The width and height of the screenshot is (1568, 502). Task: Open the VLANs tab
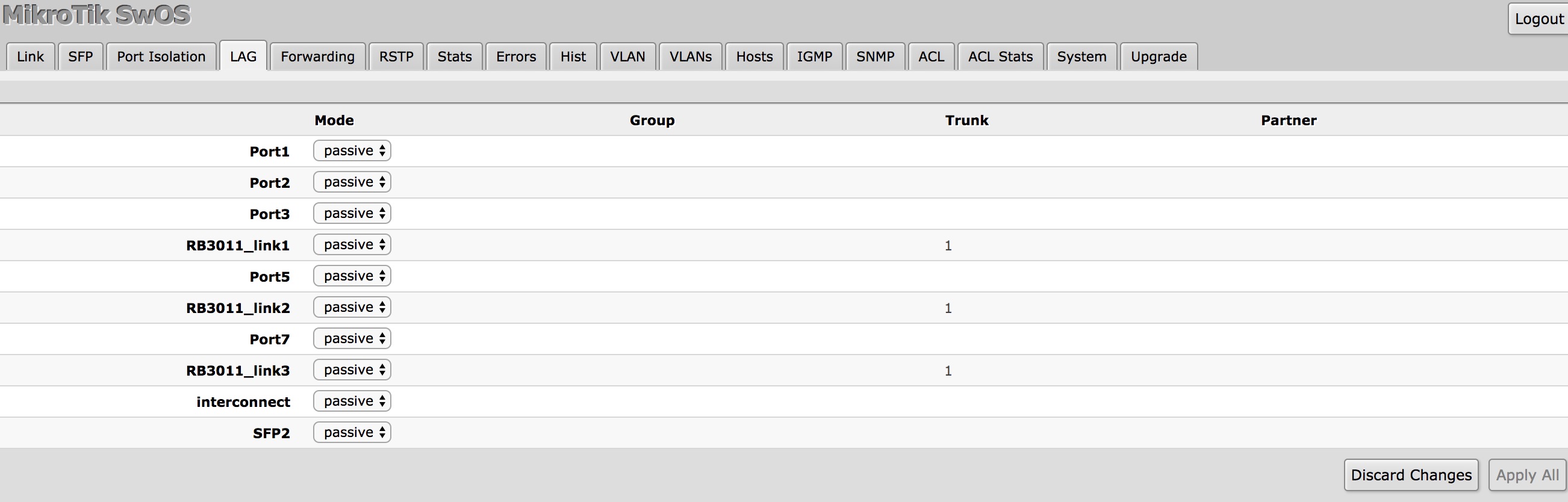pos(690,57)
